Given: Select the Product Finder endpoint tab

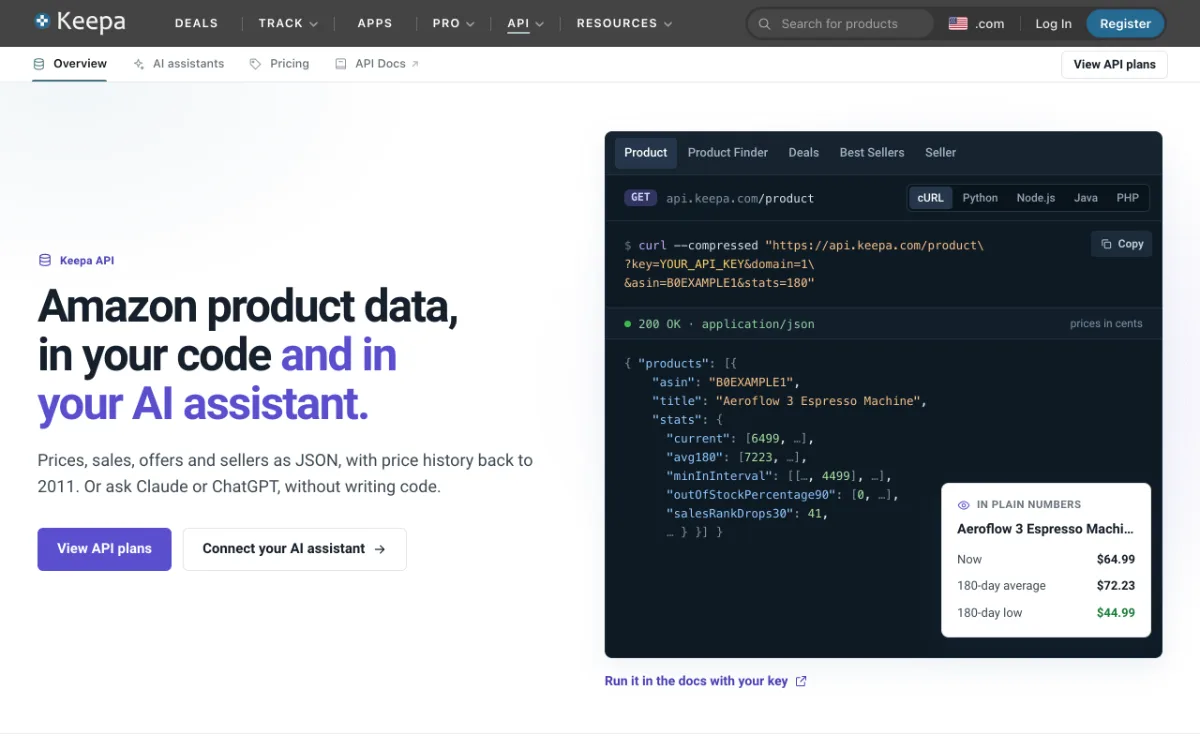Looking at the screenshot, I should pos(728,153).
